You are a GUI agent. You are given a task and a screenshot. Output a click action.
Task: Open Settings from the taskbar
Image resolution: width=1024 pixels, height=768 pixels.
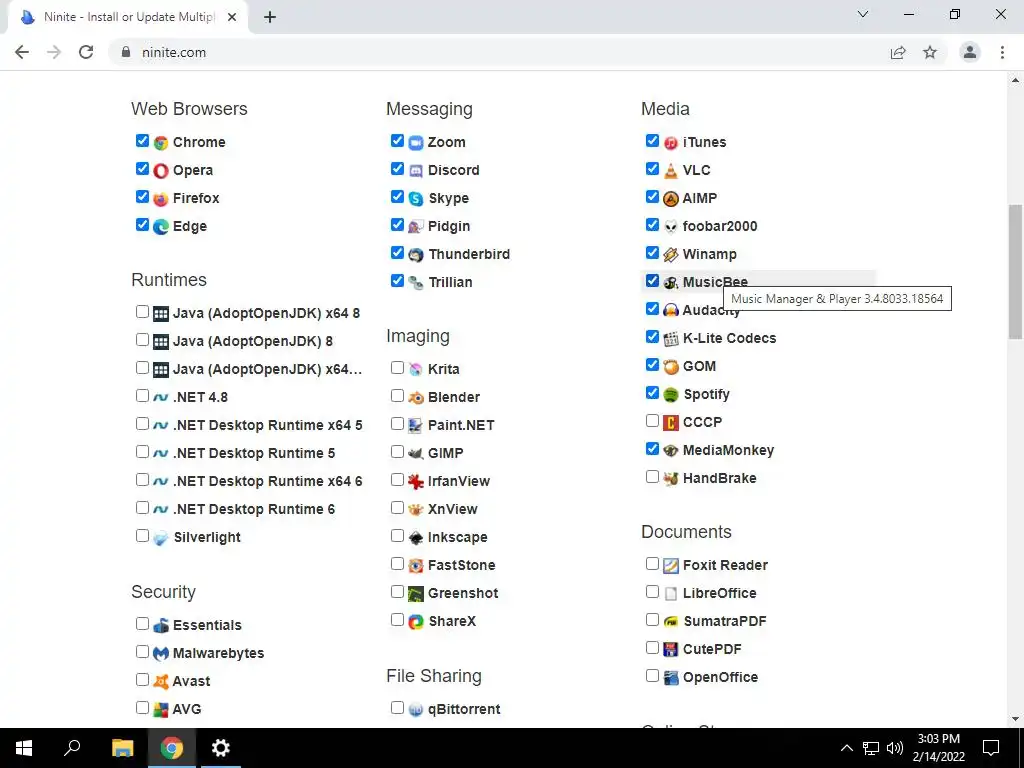tap(221, 748)
